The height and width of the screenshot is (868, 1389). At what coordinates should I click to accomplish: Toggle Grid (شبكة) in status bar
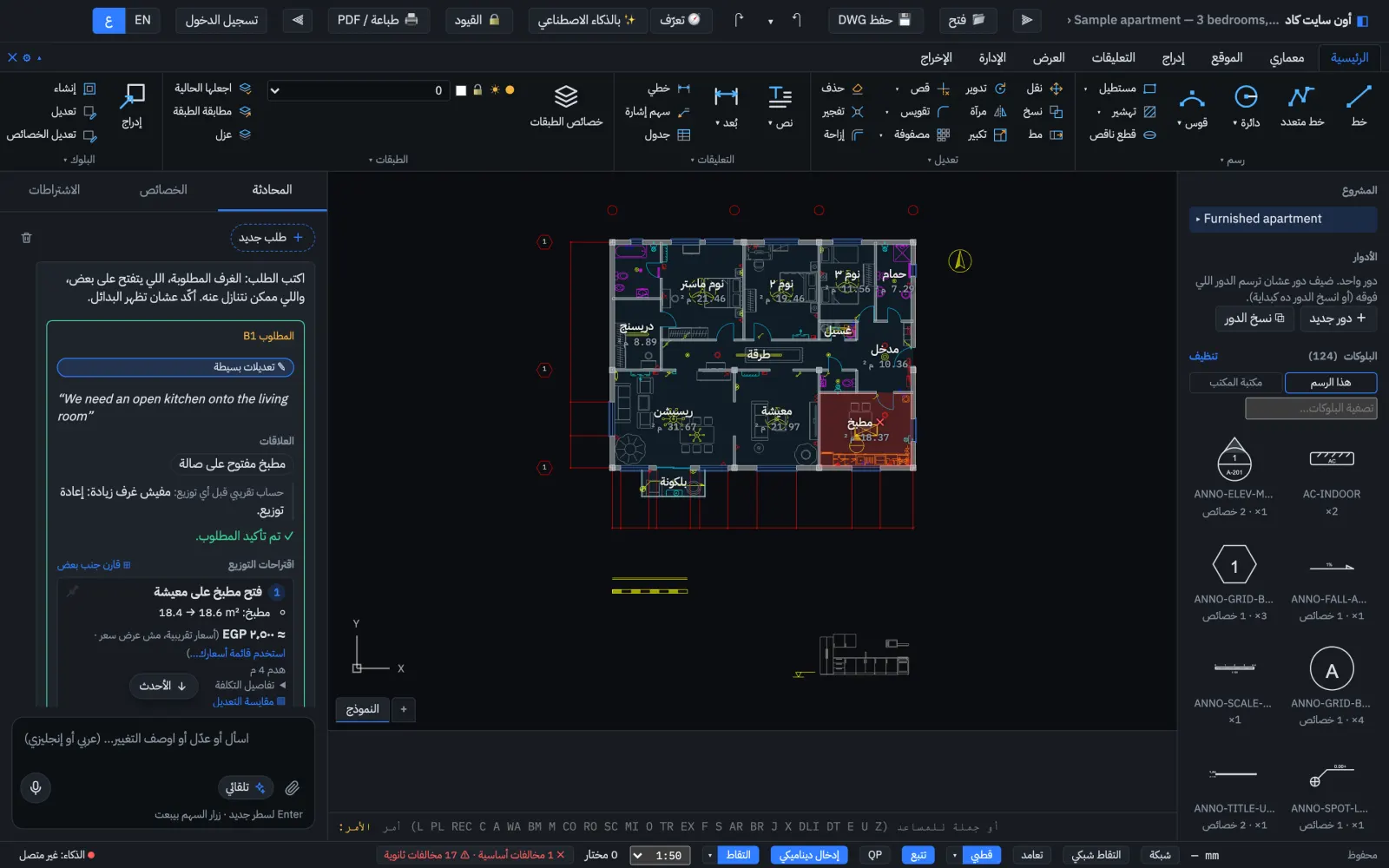click(x=1160, y=855)
